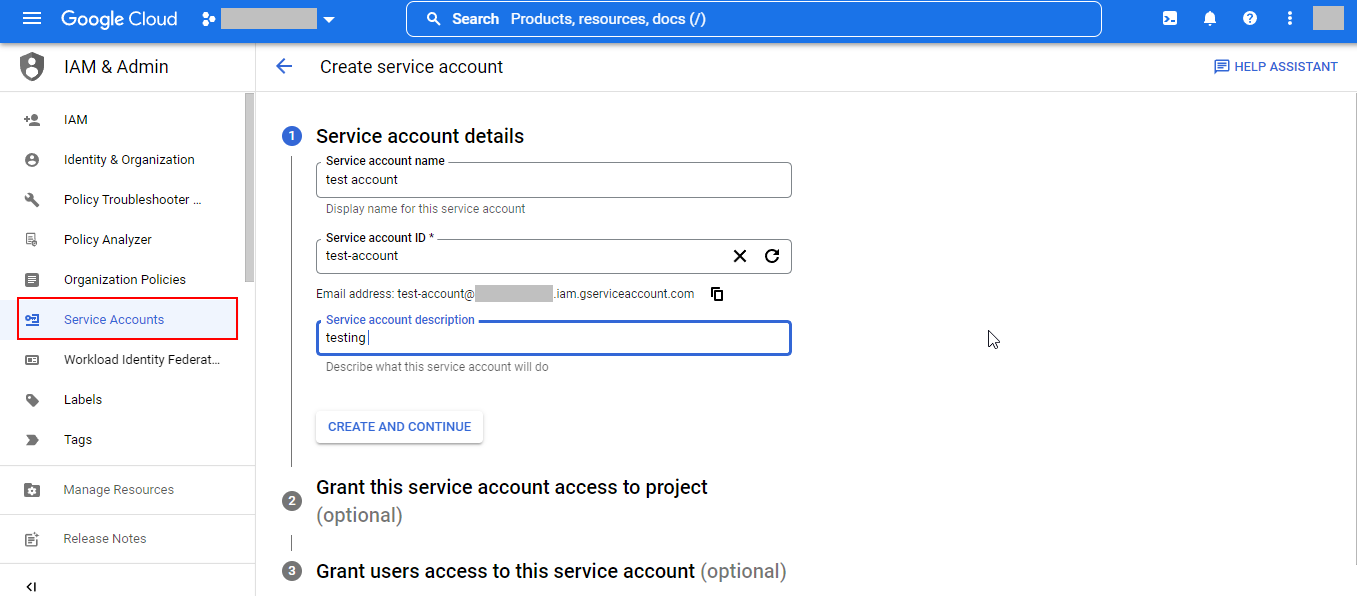Clear the Service account ID field
The height and width of the screenshot is (596, 1357).
click(x=740, y=256)
